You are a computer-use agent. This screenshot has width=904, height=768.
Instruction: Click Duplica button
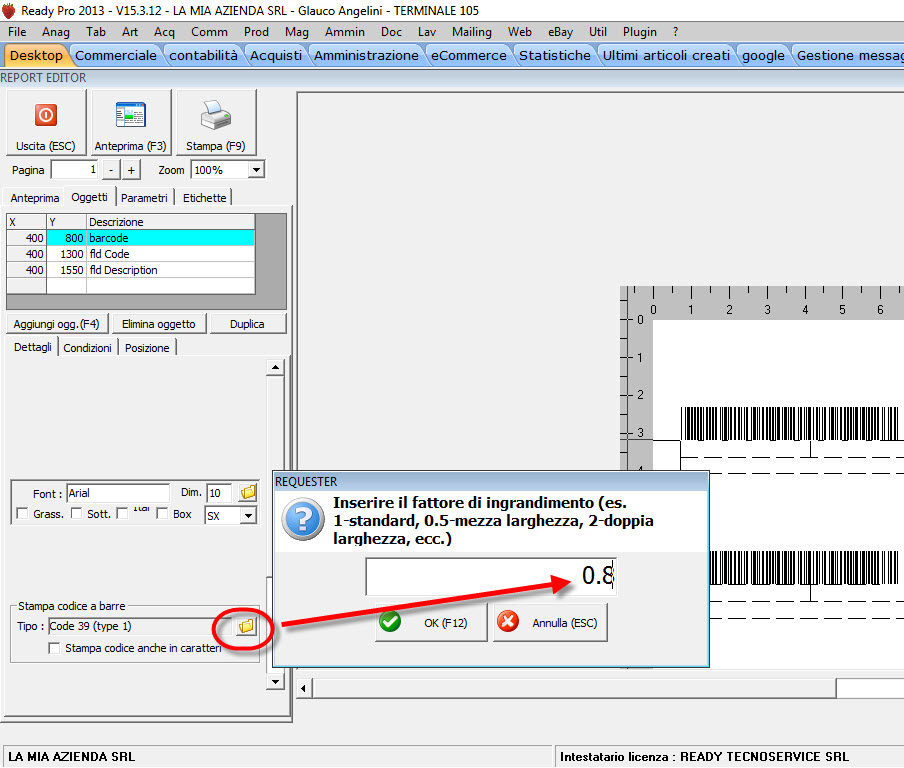click(247, 324)
